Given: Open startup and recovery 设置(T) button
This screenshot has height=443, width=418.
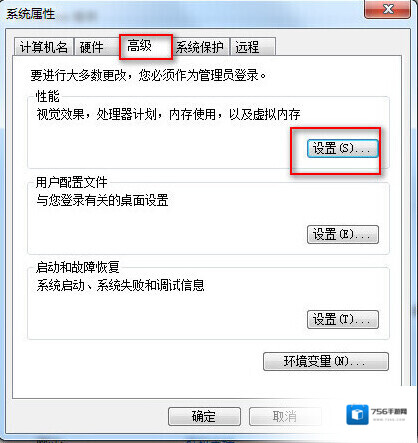Looking at the screenshot, I should 342,319.
